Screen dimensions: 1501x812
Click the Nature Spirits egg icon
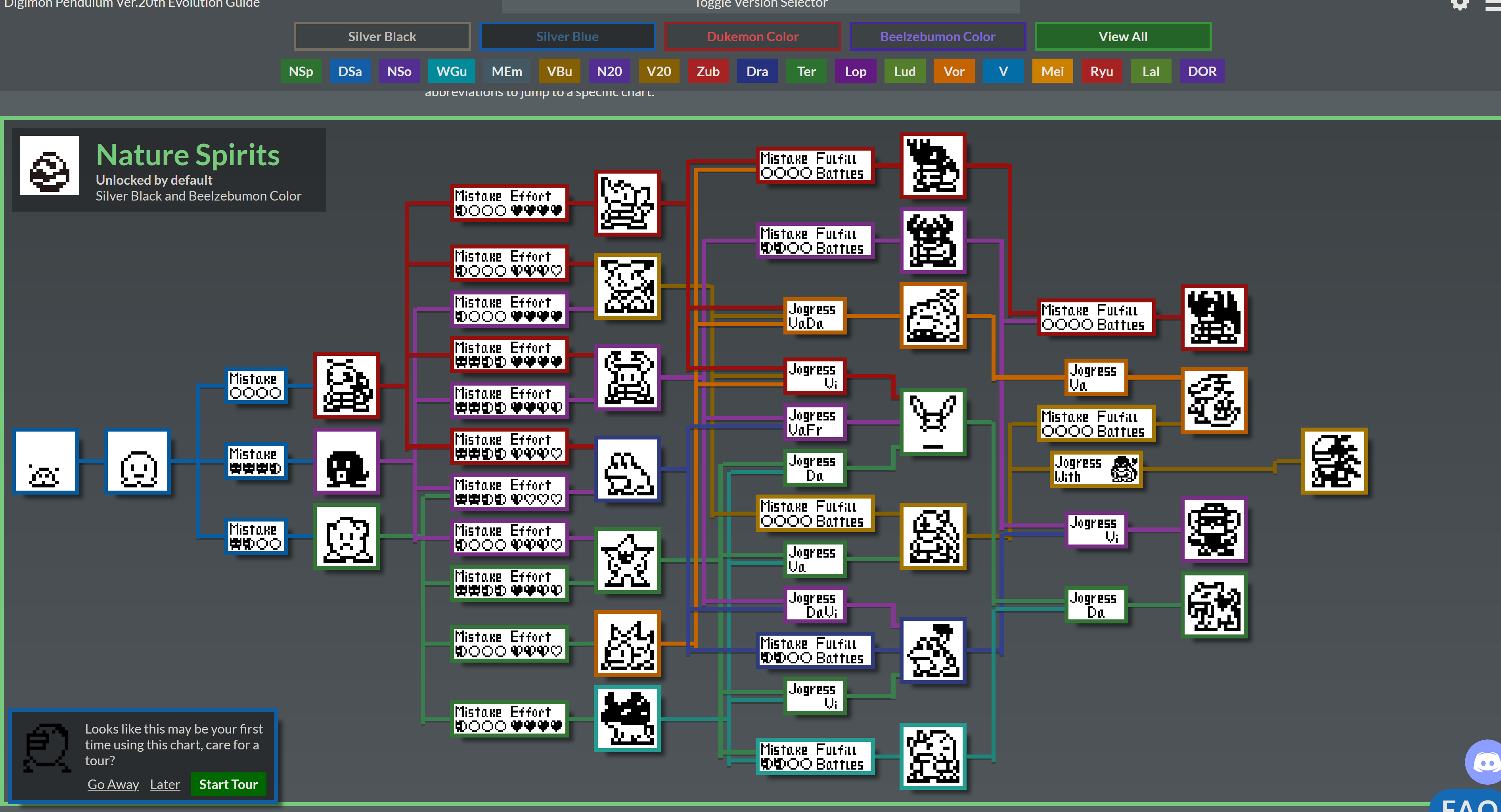(x=50, y=165)
